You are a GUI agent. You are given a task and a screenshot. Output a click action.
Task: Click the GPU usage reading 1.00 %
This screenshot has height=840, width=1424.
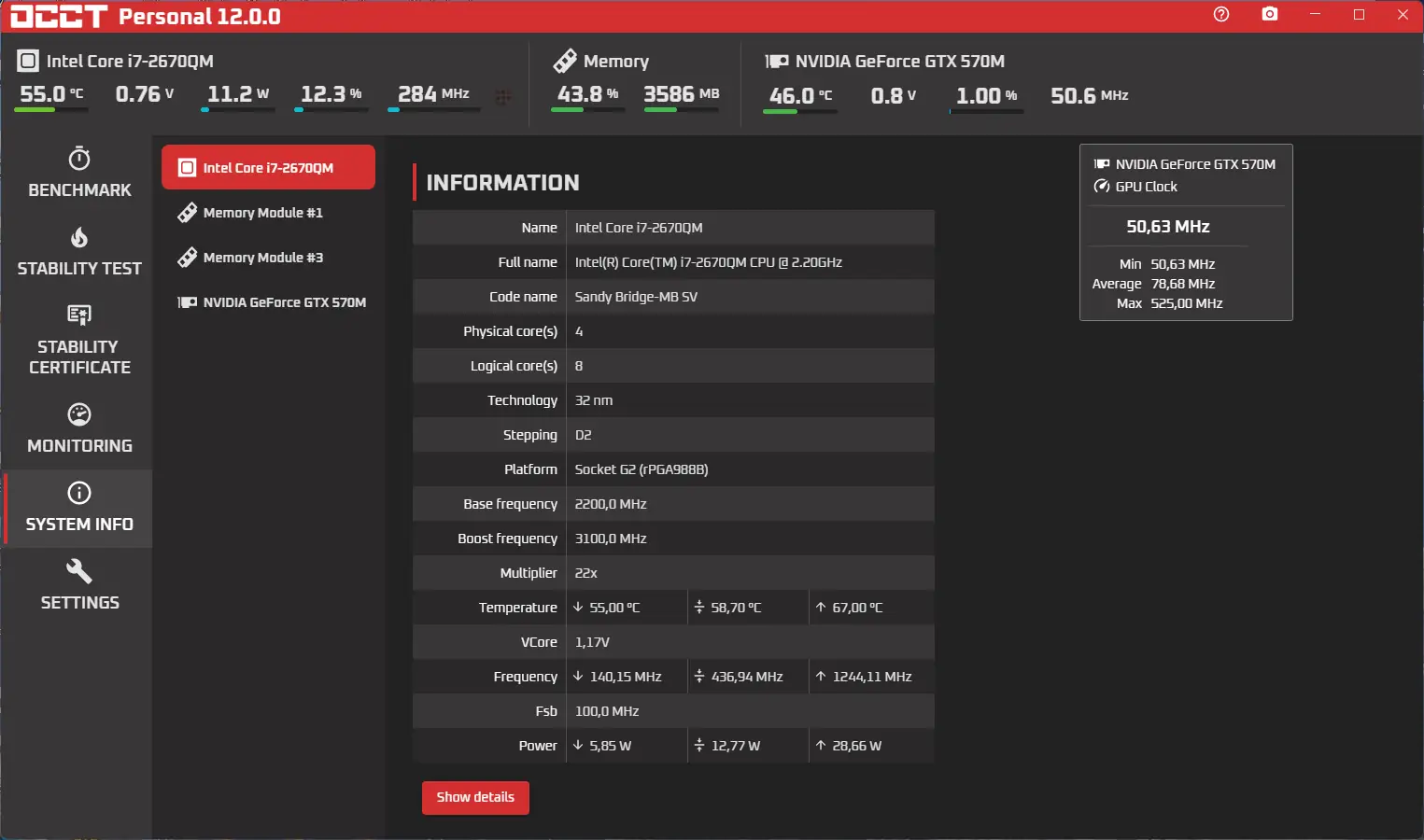click(987, 95)
